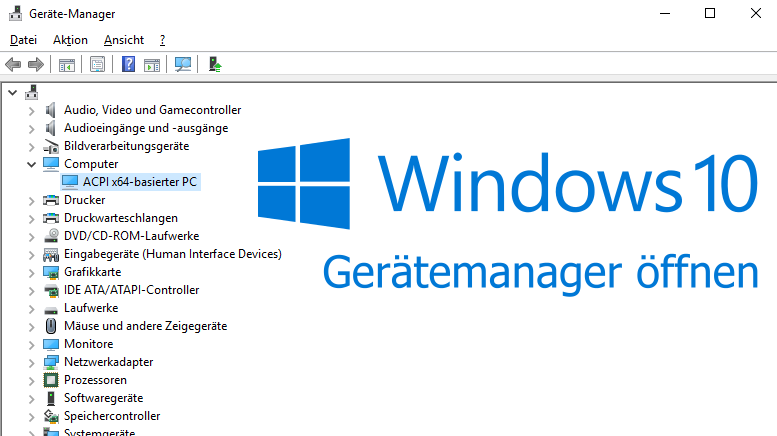
Task: Click the update driver toolbar icon
Action: 214,64
